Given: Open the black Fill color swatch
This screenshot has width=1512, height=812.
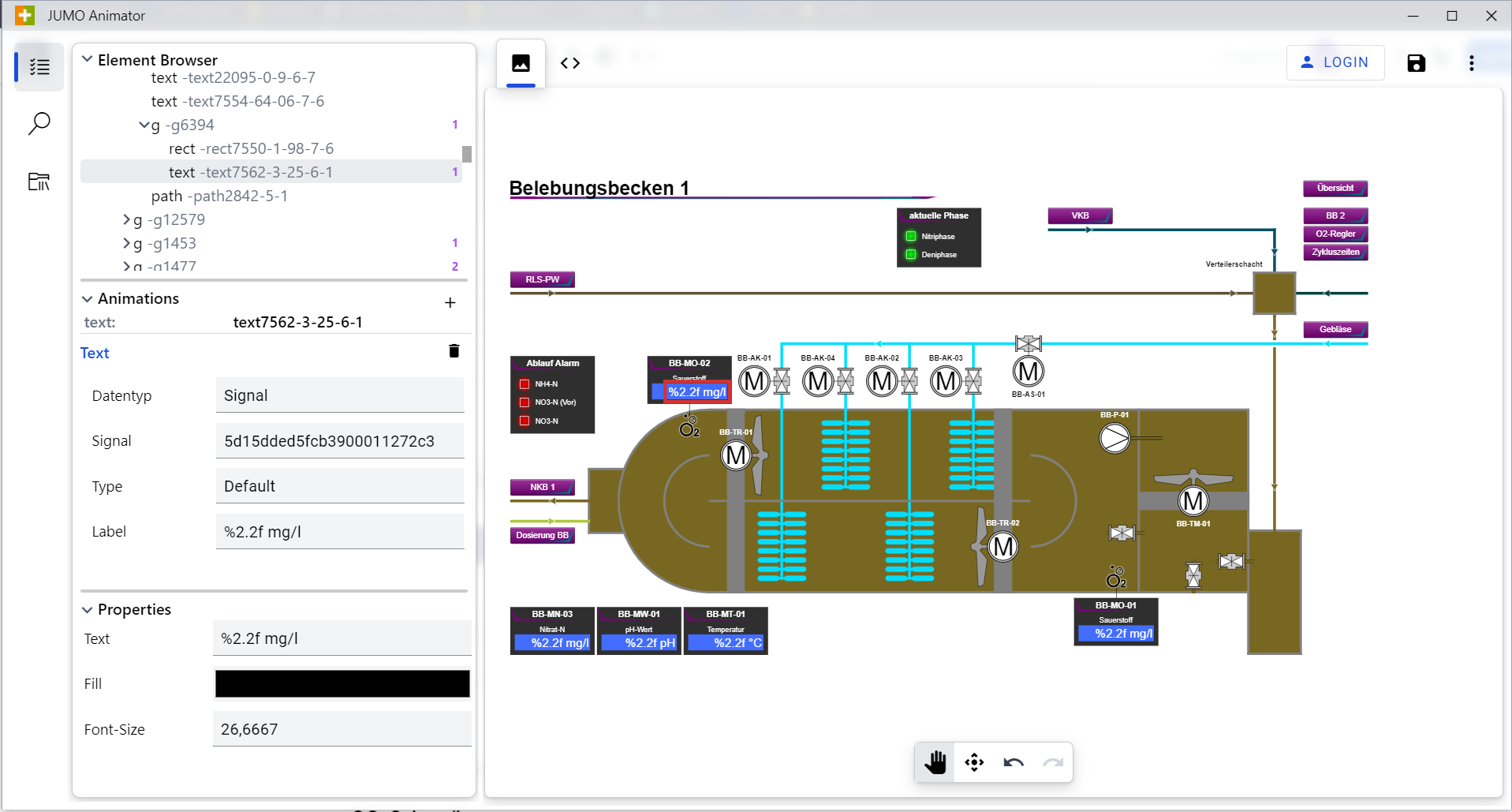Looking at the screenshot, I should [x=342, y=683].
